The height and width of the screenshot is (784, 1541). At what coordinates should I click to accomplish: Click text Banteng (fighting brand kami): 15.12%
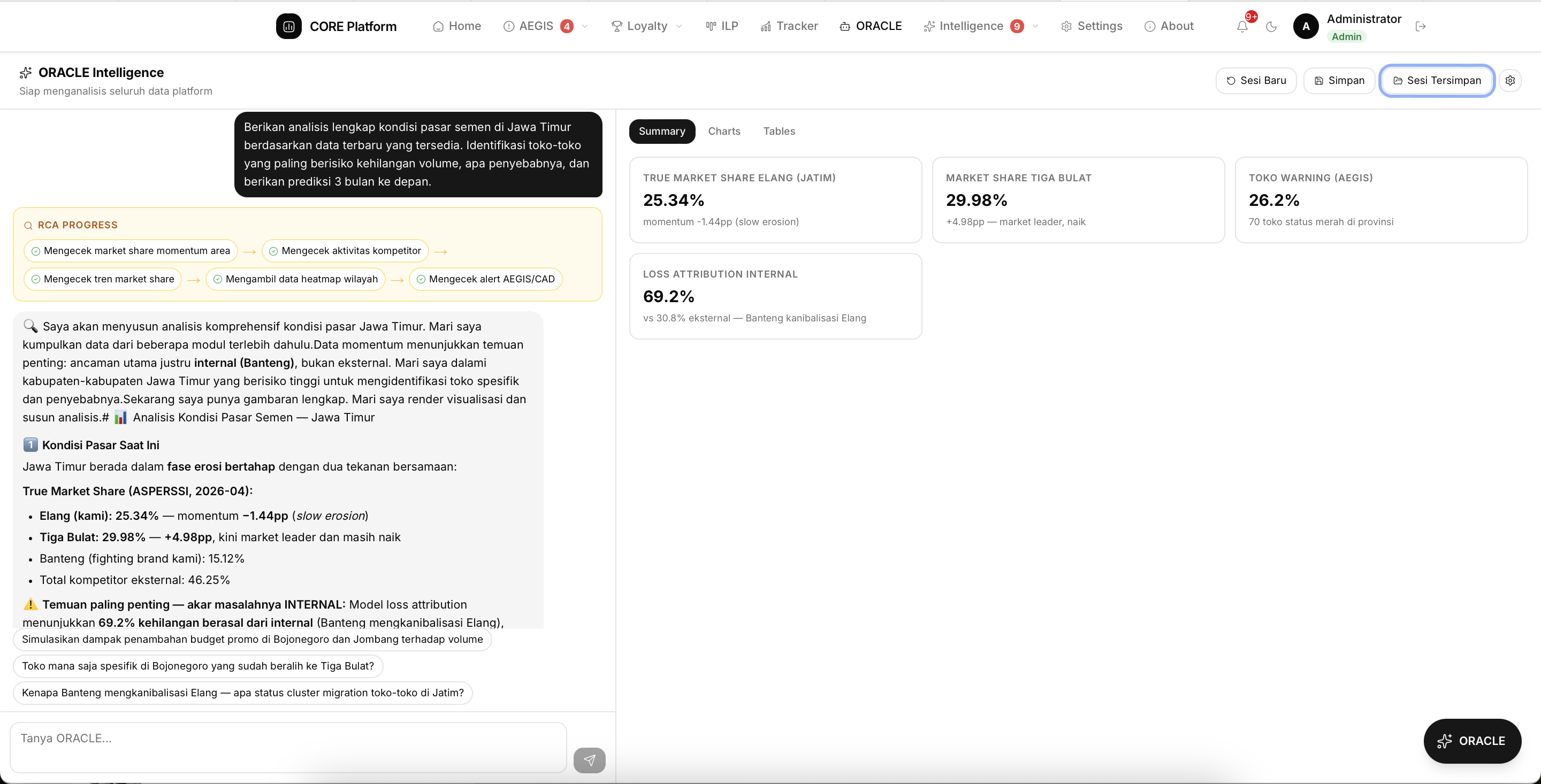coord(142,558)
